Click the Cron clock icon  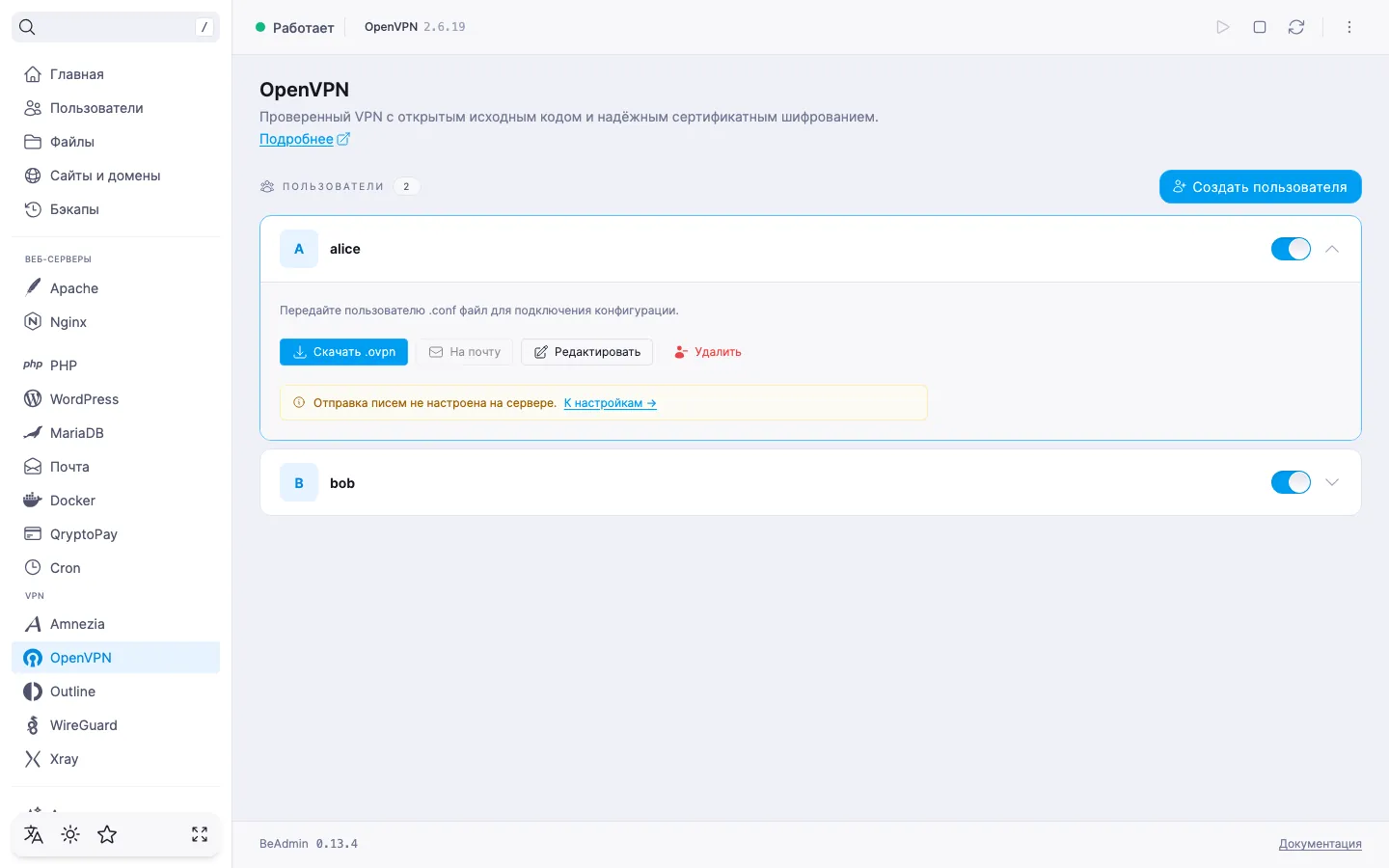tap(33, 568)
